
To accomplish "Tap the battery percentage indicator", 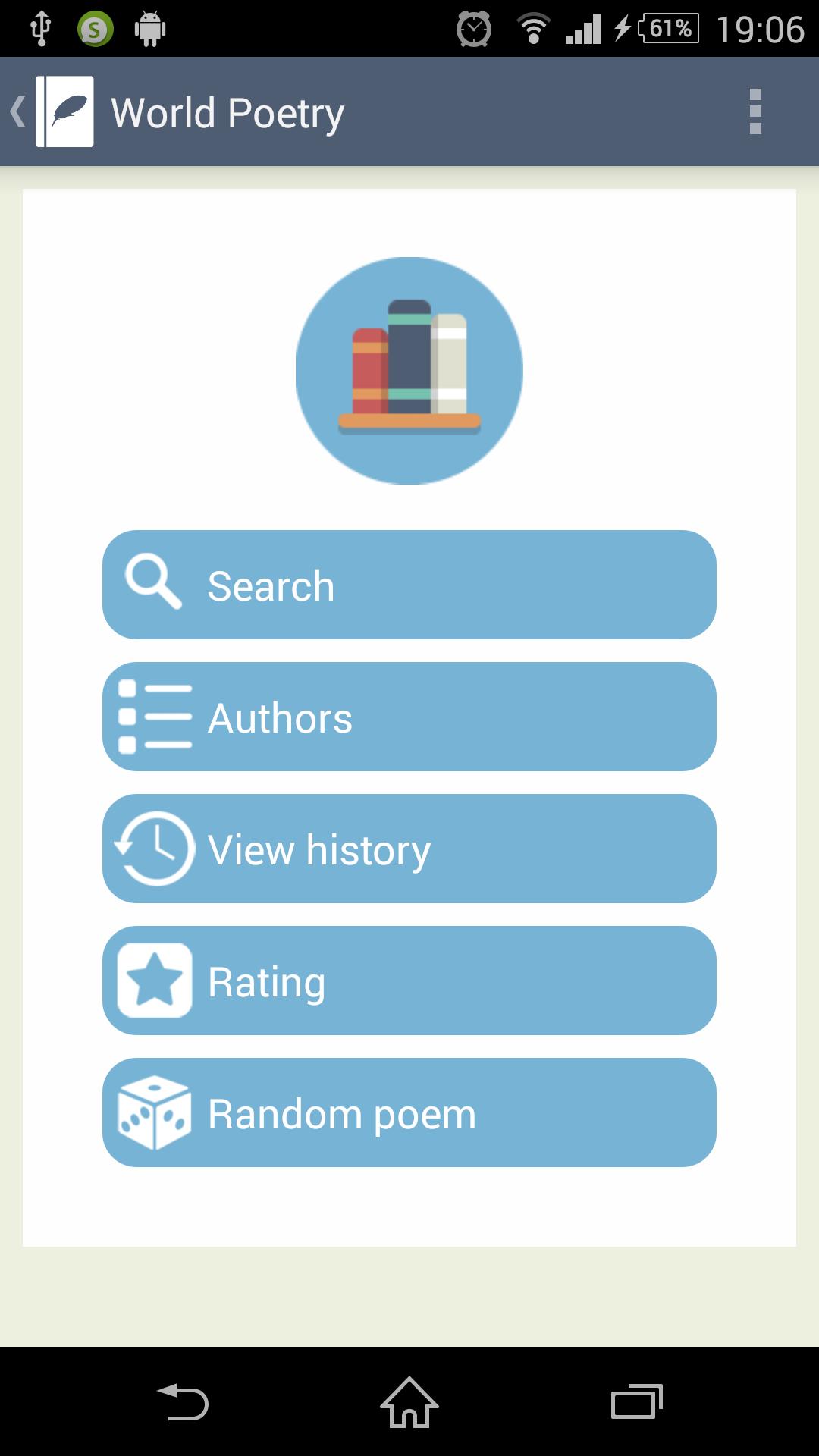I will point(669,29).
